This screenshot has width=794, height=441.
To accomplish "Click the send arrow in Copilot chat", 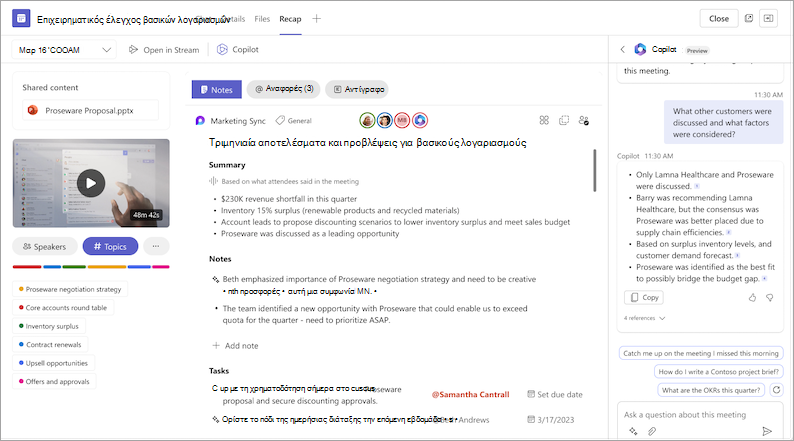I will [767, 431].
